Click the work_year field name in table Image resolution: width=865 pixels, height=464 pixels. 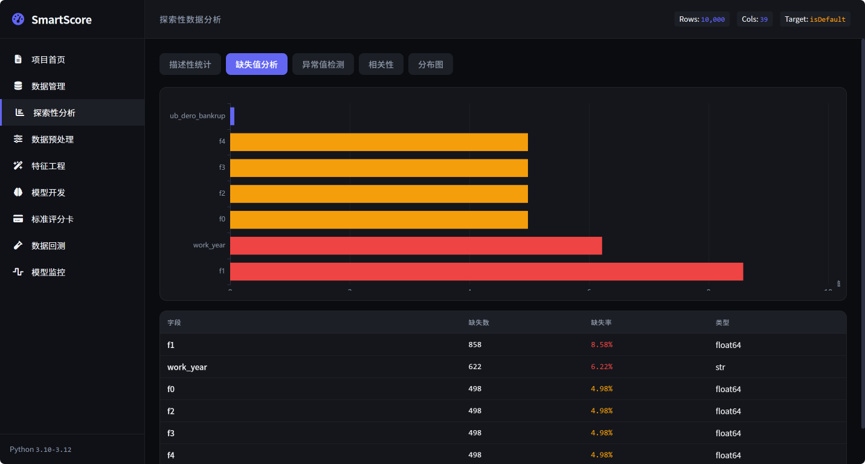pos(187,367)
